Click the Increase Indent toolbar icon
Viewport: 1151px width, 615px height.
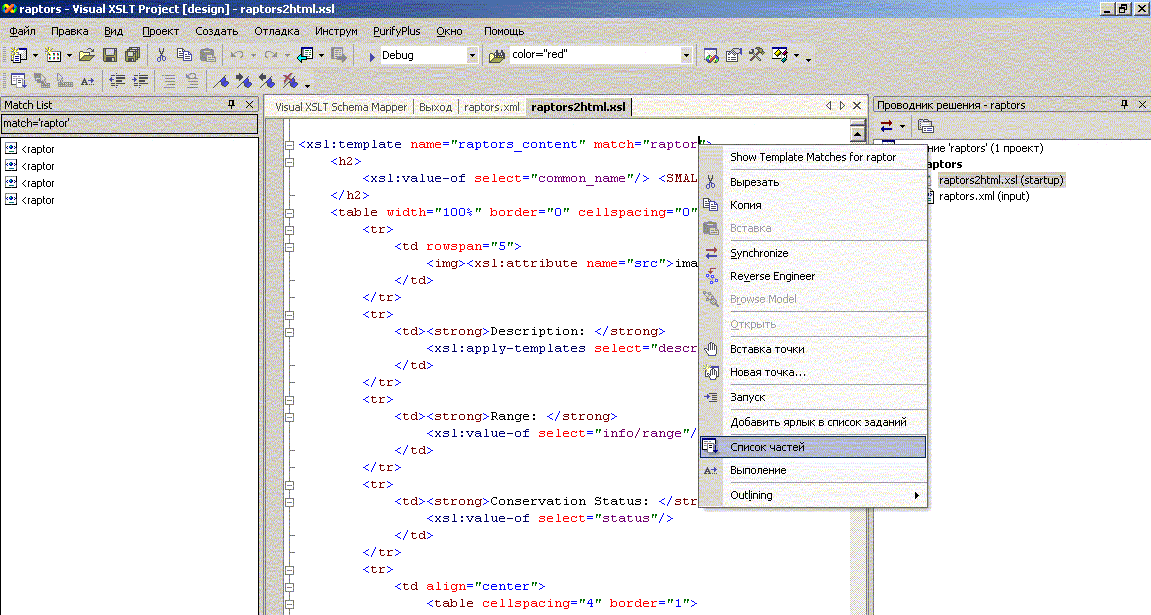point(141,81)
